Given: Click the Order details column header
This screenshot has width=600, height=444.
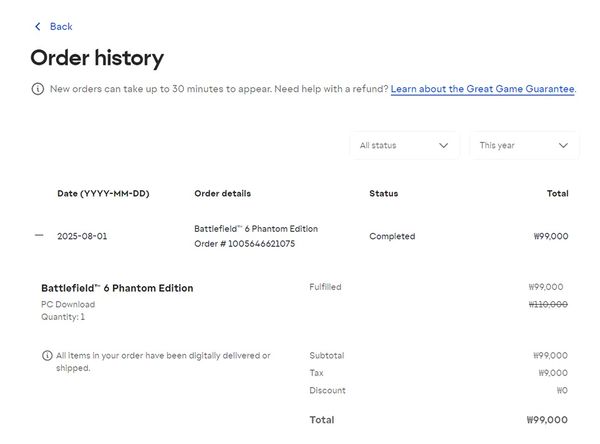Looking at the screenshot, I should (x=222, y=193).
